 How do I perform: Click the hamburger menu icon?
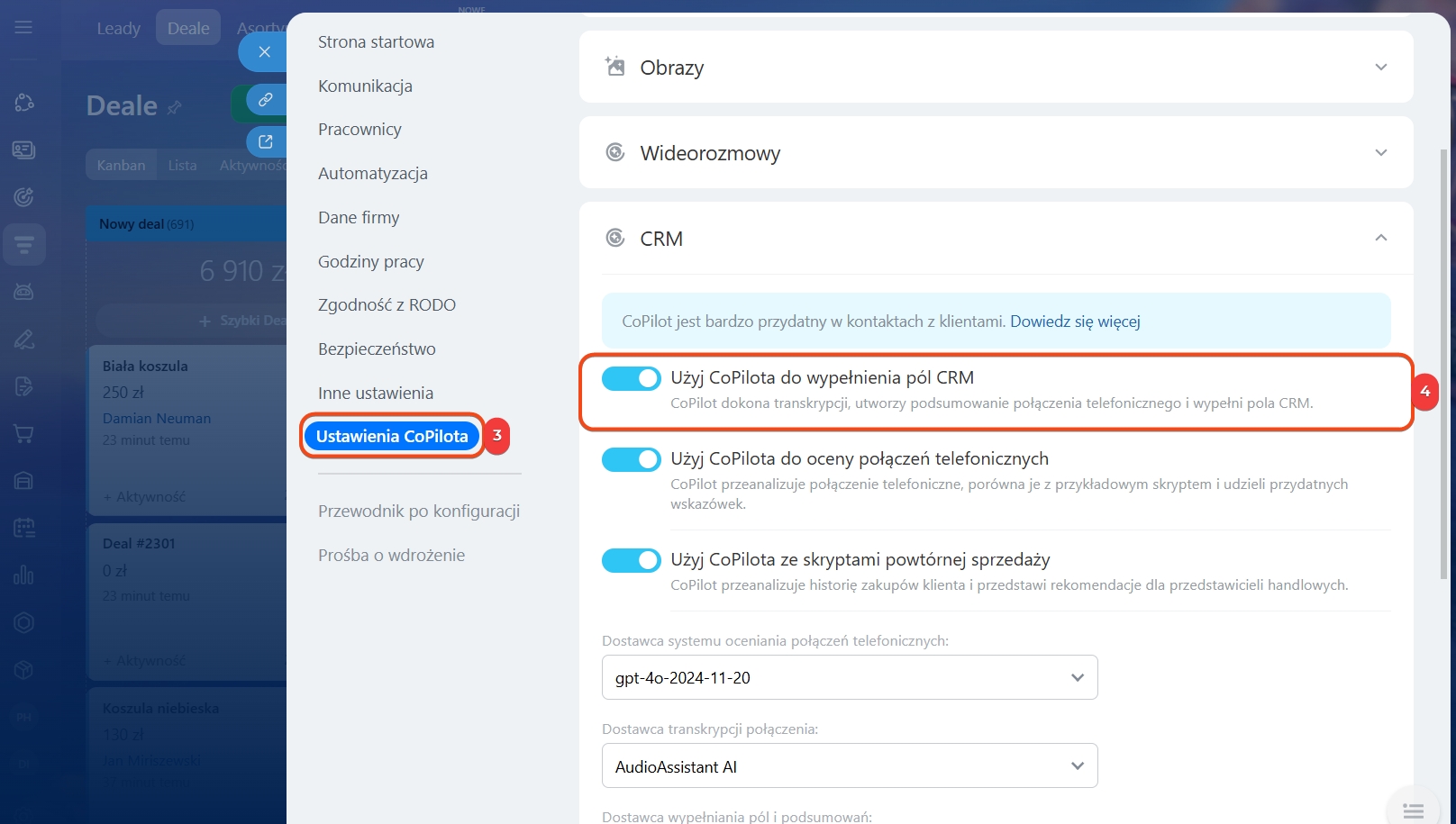click(23, 28)
